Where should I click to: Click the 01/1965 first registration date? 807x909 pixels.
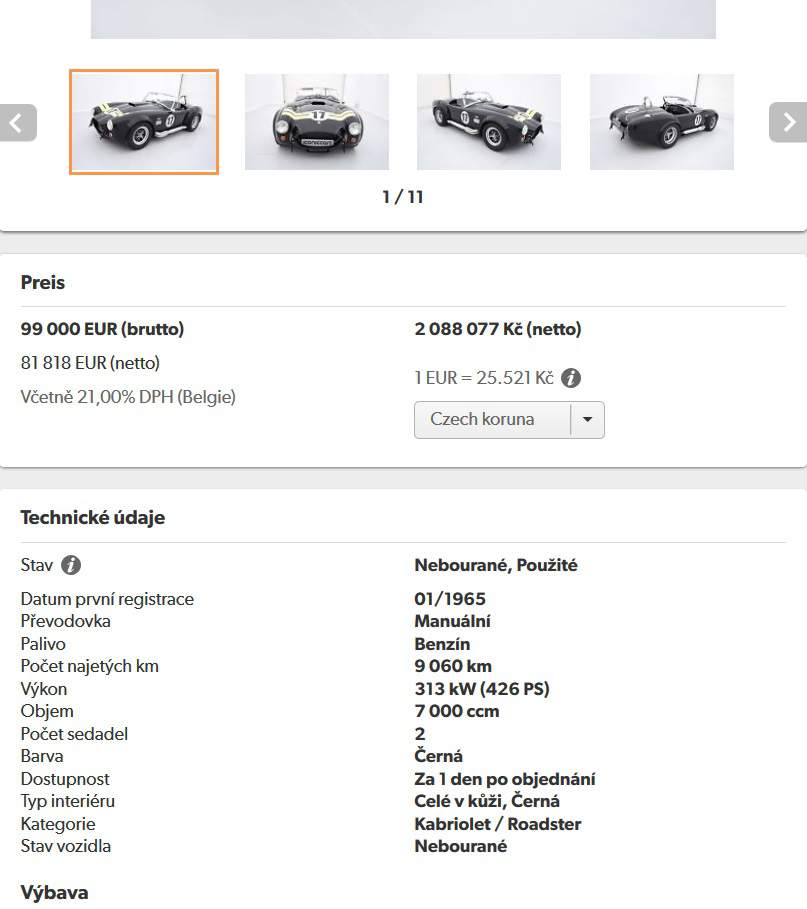450,599
